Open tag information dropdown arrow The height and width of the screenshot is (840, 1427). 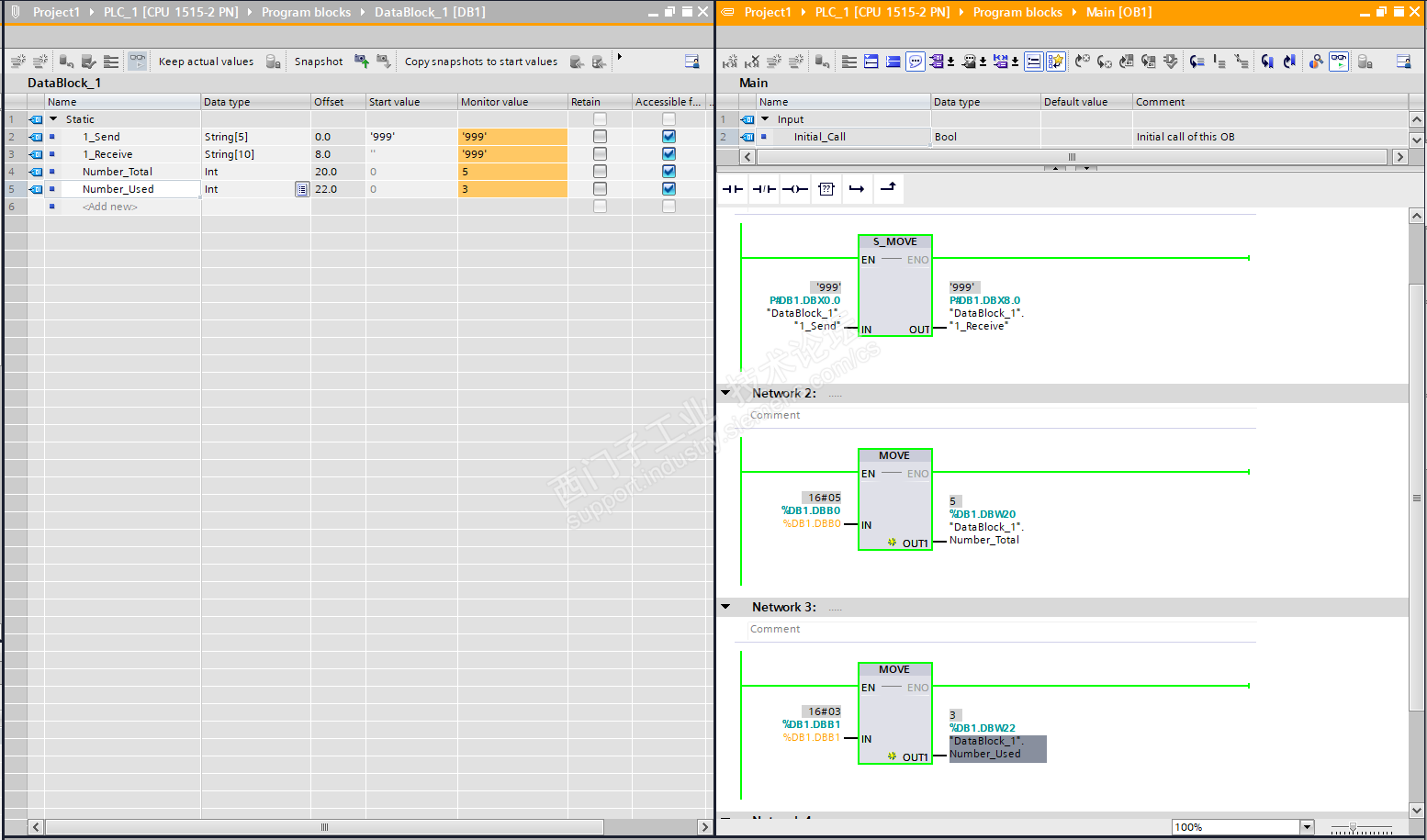983,62
